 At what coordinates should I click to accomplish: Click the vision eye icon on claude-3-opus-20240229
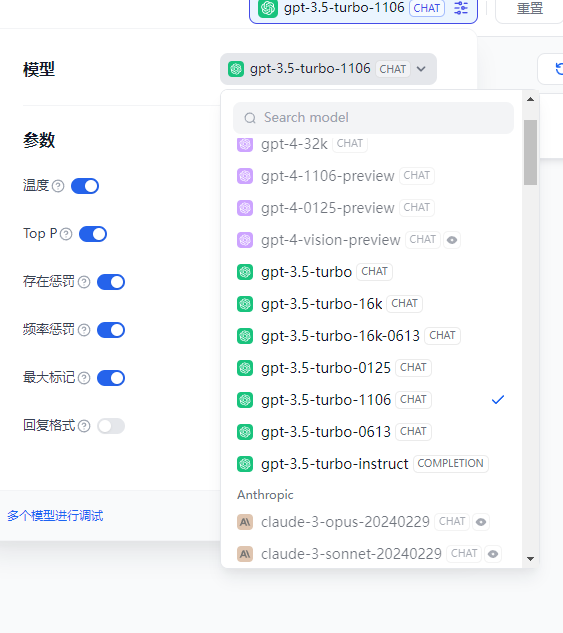(481, 522)
